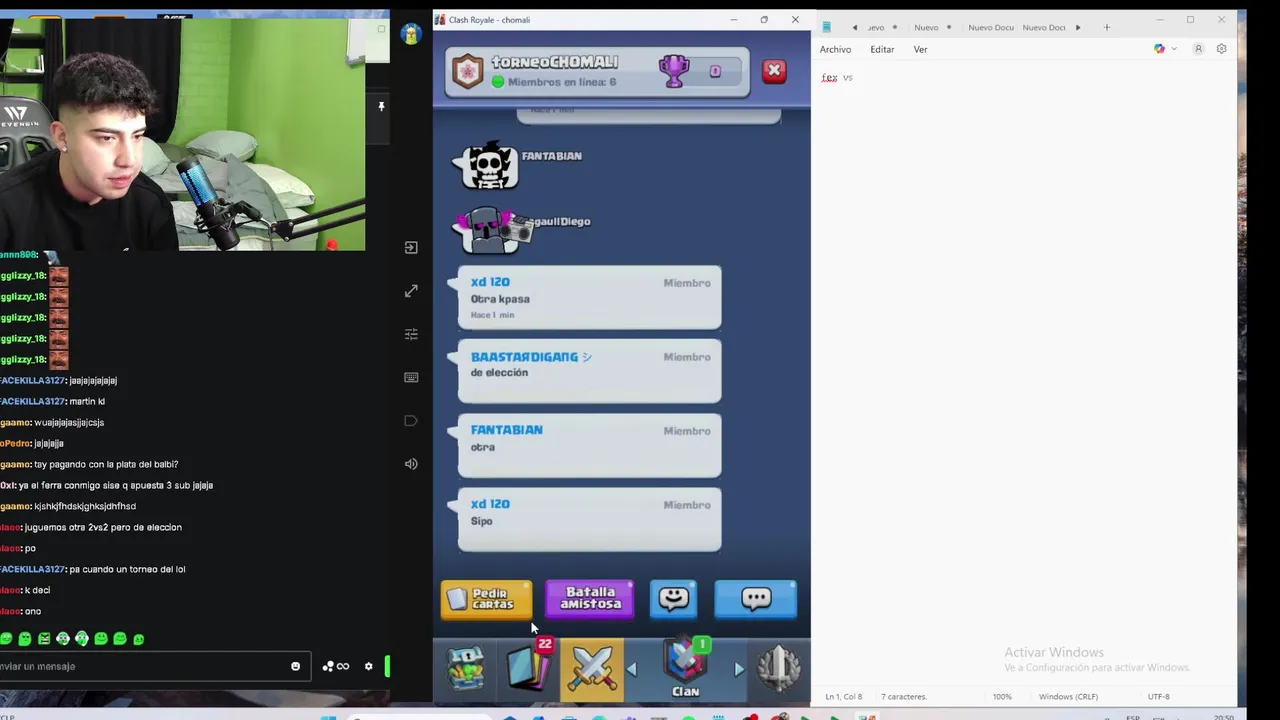The height and width of the screenshot is (720, 1280).
Task: Go to next clan with right arrow
Action: [x=739, y=669]
